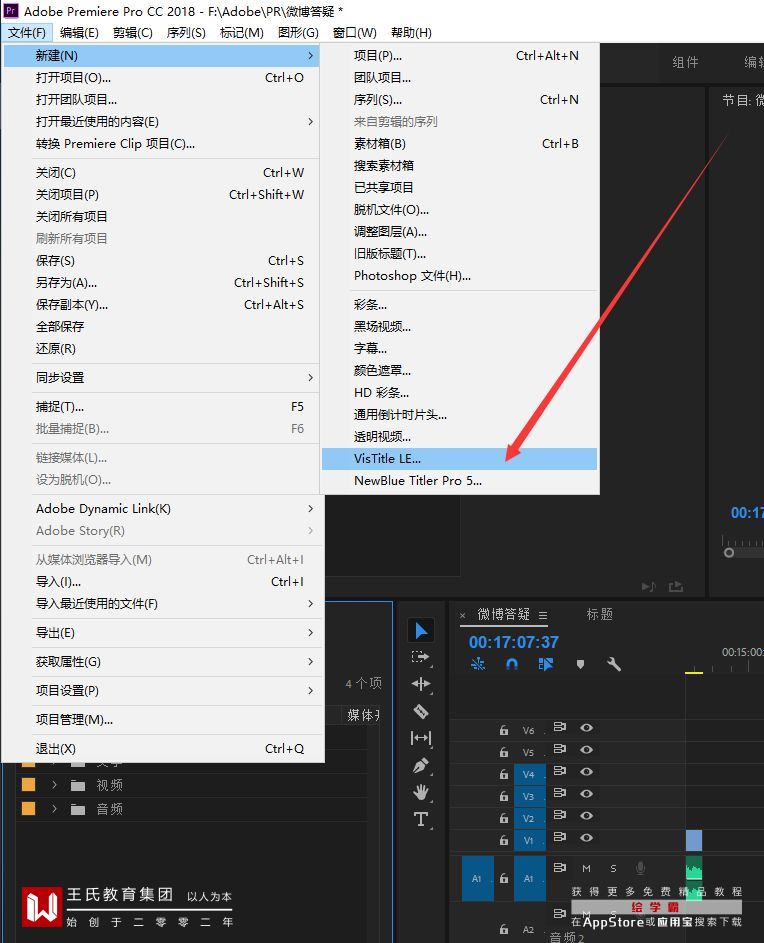Expand Adobe Dynamic Link(K) submenu arrow
This screenshot has height=943, width=764.
tap(310, 509)
